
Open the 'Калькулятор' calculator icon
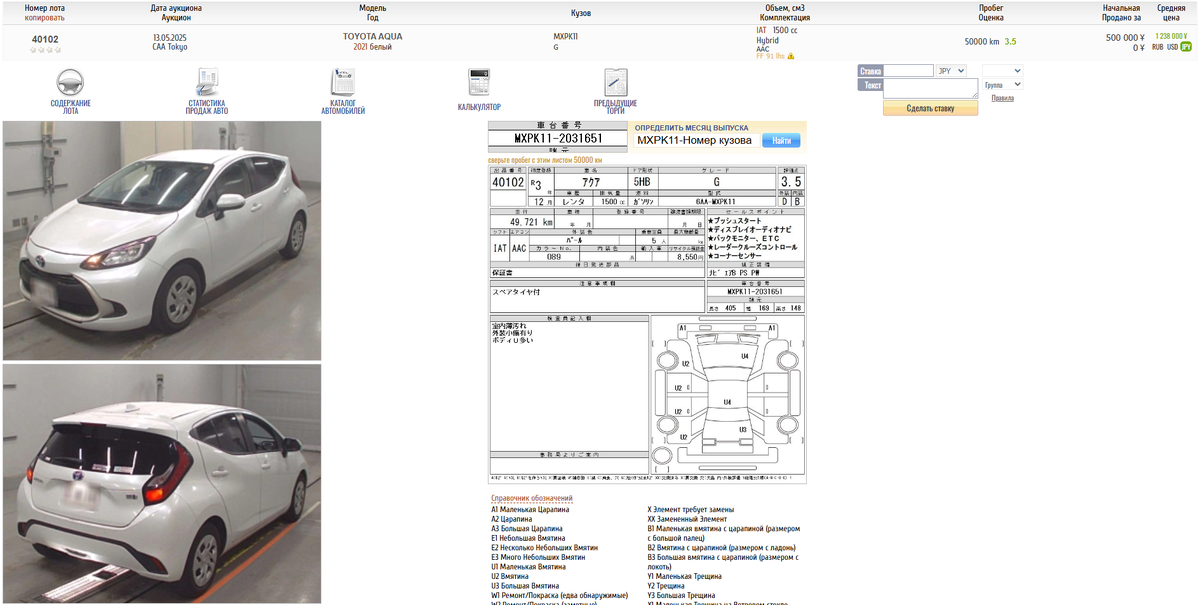(479, 83)
